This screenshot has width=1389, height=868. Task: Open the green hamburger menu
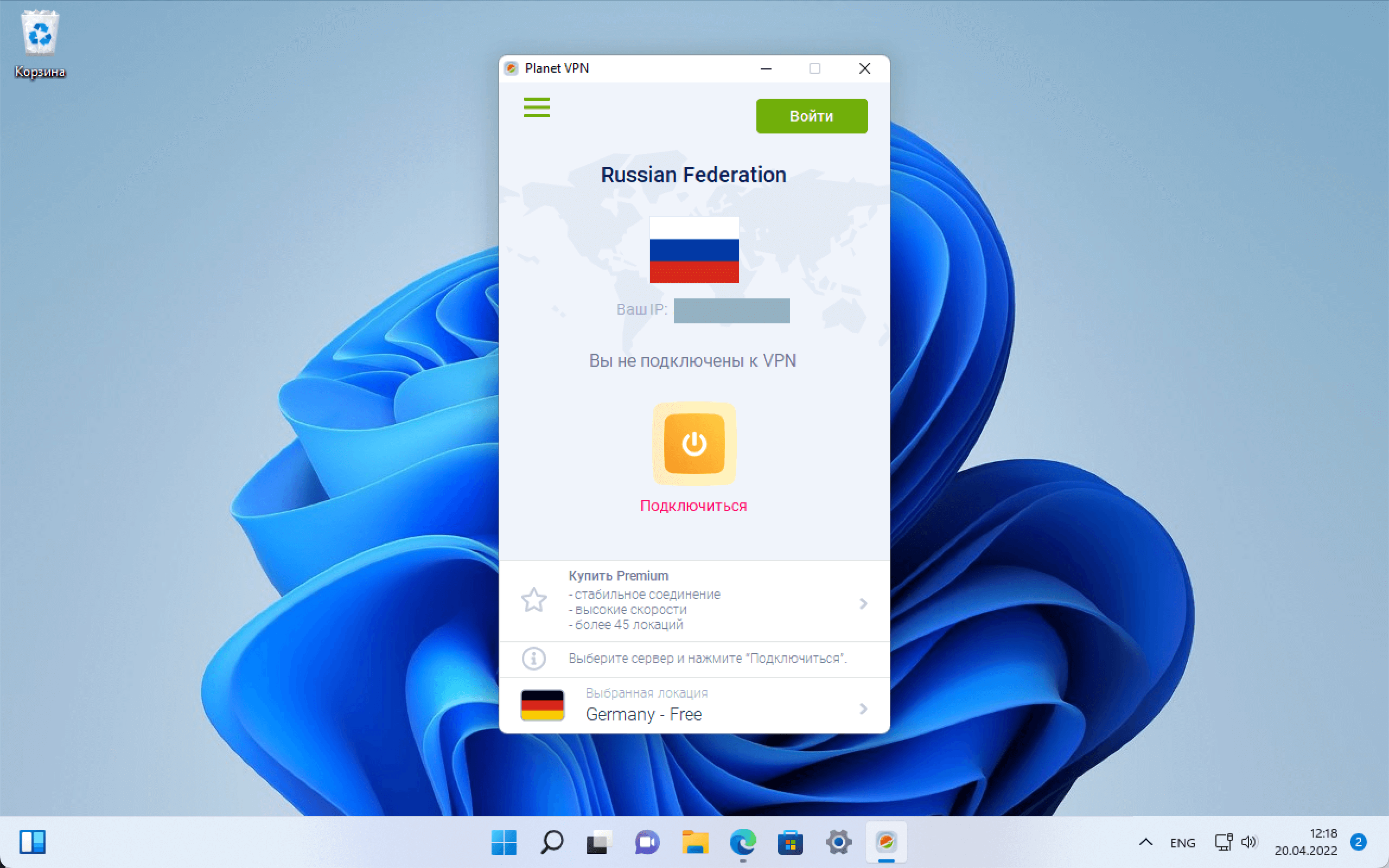537,107
